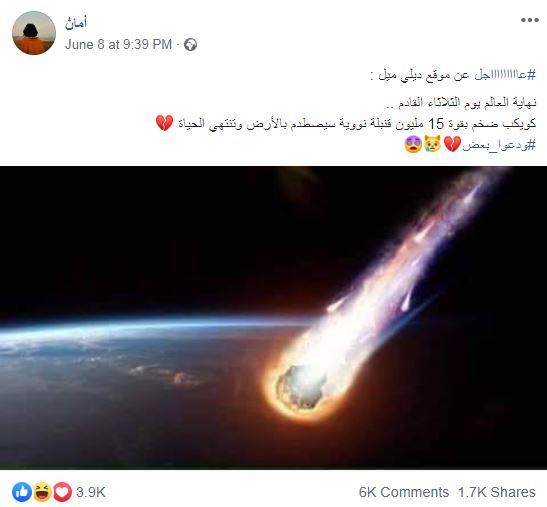Click the broken heart emoji on asteroid line
Screen dimensions: 547x507
pos(164,123)
